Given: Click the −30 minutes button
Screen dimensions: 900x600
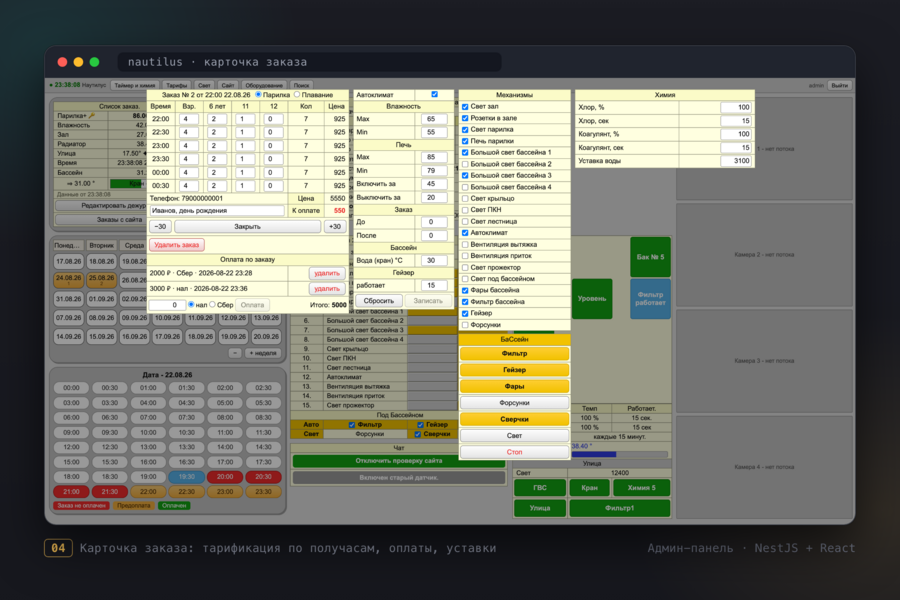Looking at the screenshot, I should tap(160, 227).
